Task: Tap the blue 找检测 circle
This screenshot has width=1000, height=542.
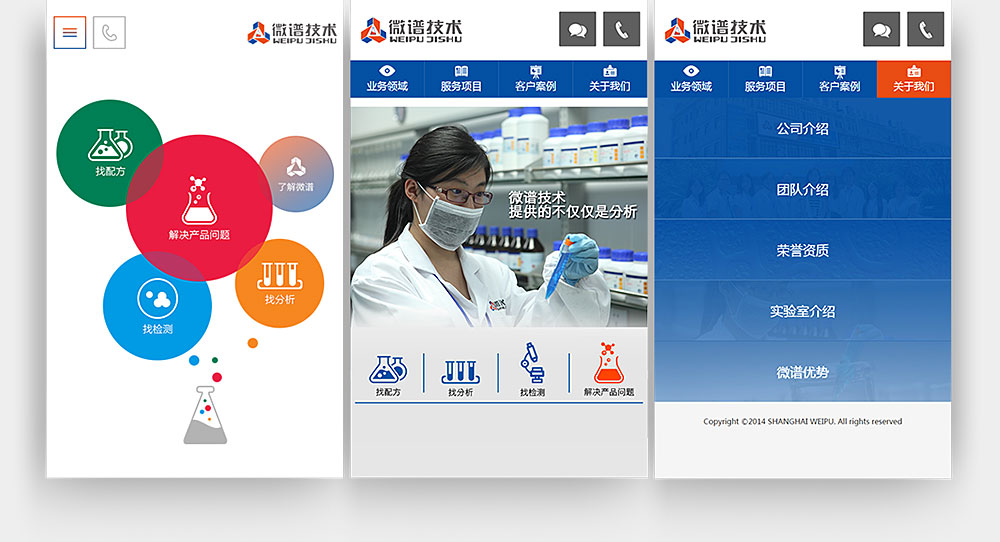Action: point(157,306)
